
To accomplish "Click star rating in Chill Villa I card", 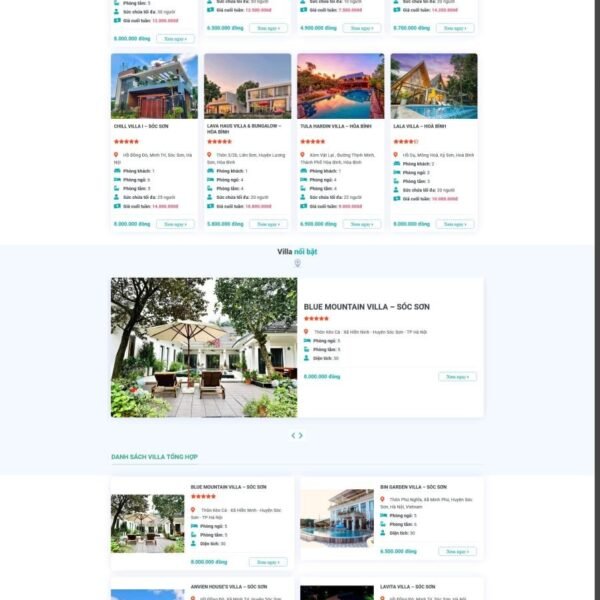I will point(126,141).
